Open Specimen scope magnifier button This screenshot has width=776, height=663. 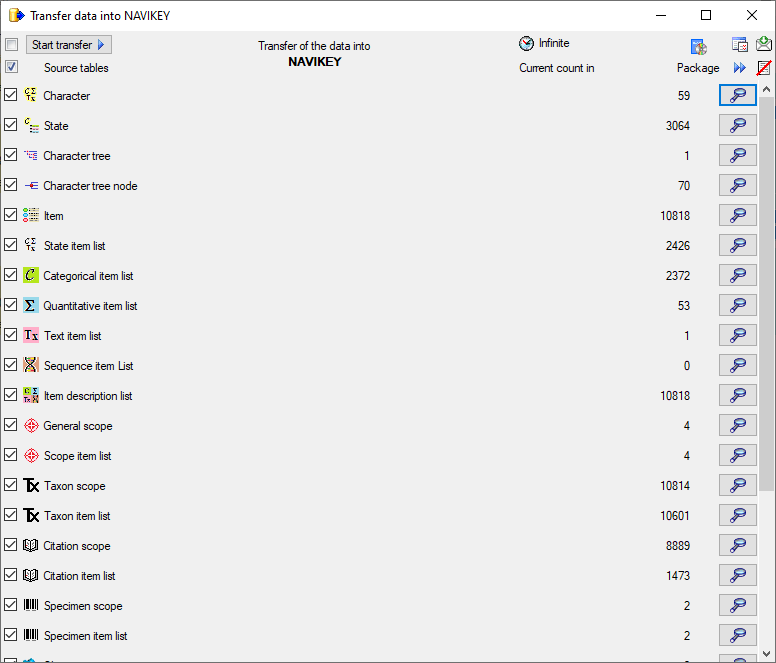[737, 606]
